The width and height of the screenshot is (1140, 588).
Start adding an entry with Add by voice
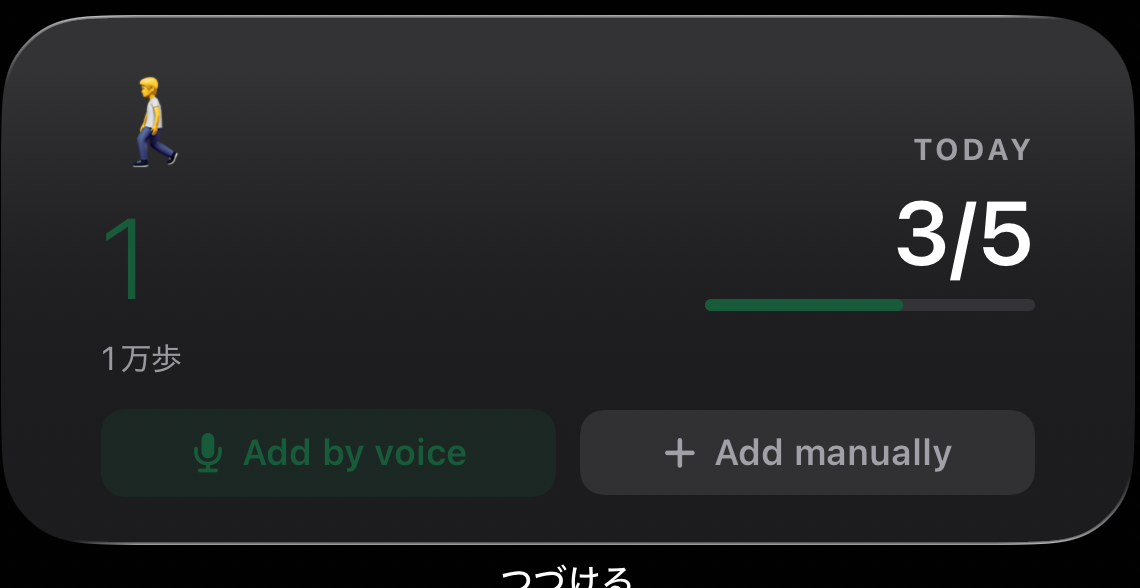click(329, 453)
